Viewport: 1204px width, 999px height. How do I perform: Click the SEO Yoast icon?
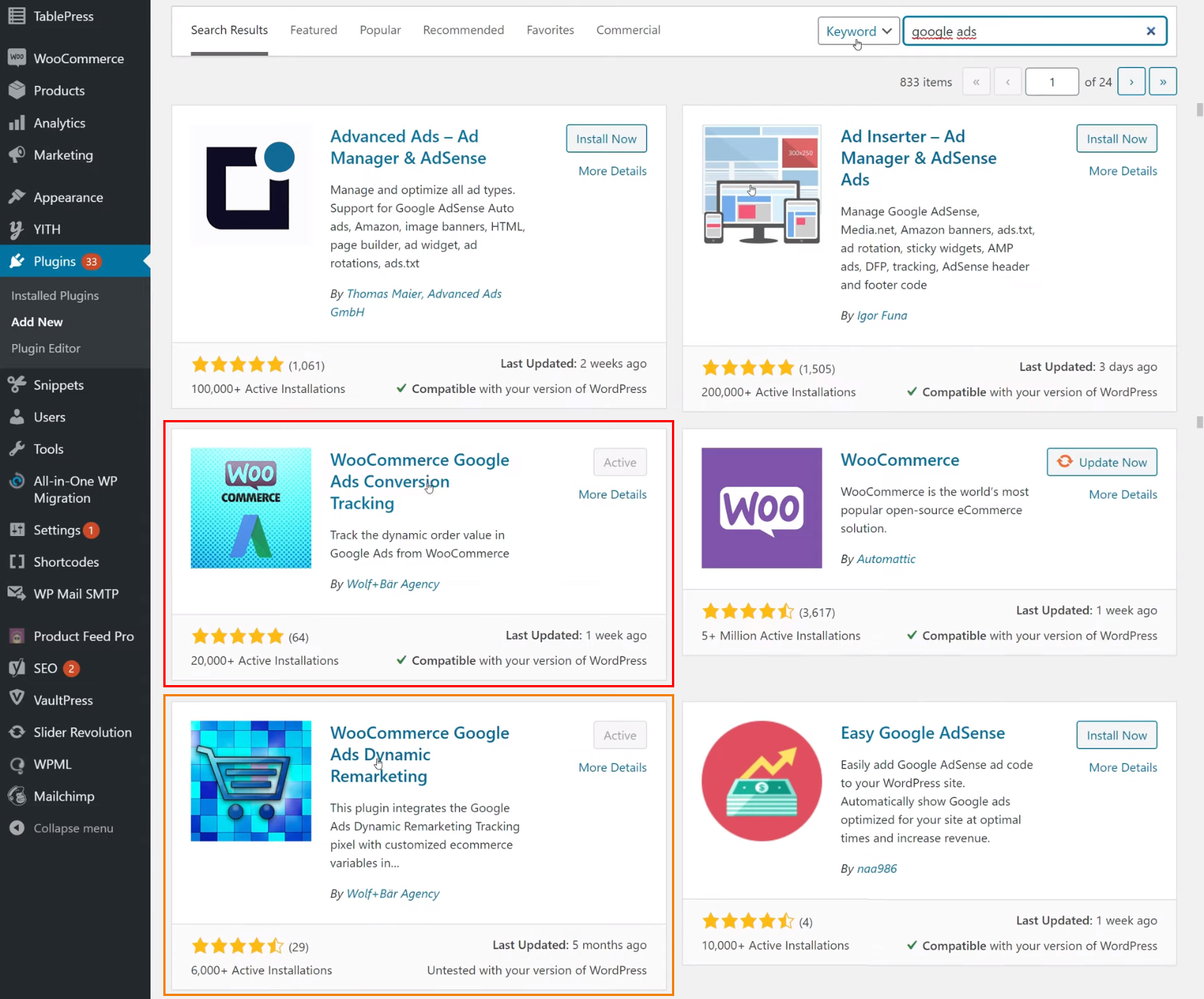click(17, 668)
